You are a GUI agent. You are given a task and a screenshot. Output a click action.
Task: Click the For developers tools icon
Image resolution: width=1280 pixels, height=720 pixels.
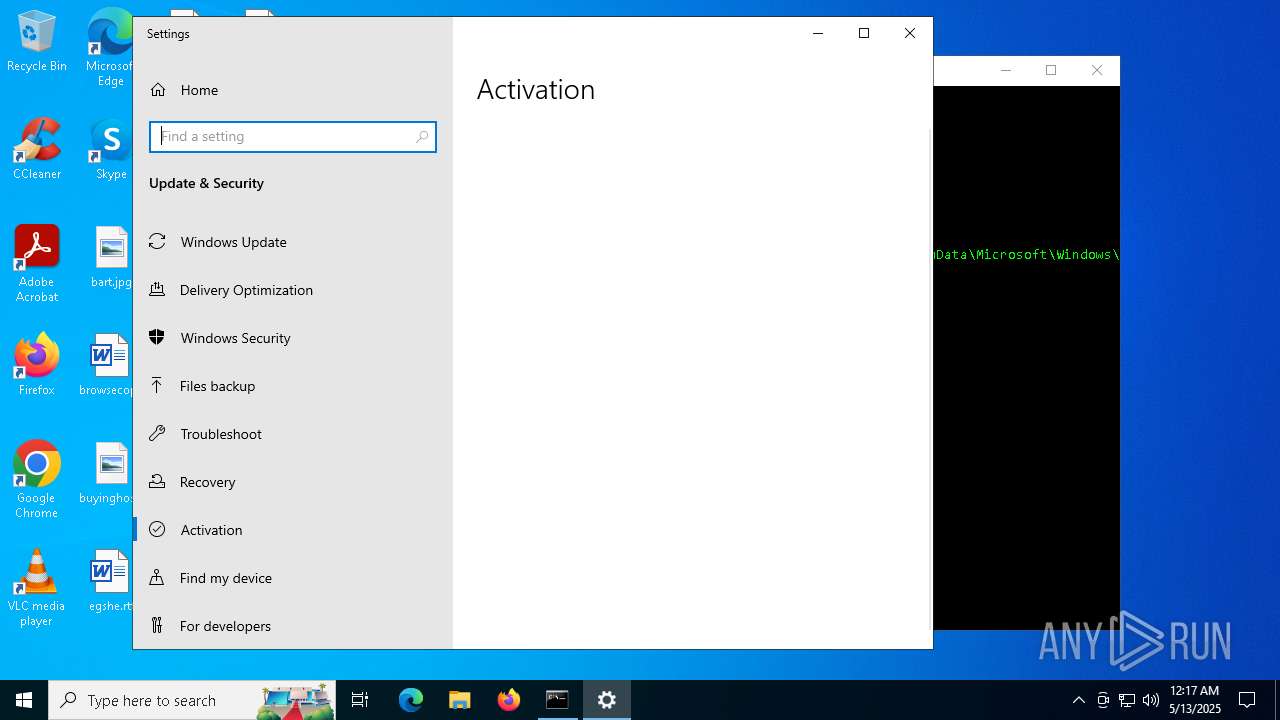[x=157, y=625]
